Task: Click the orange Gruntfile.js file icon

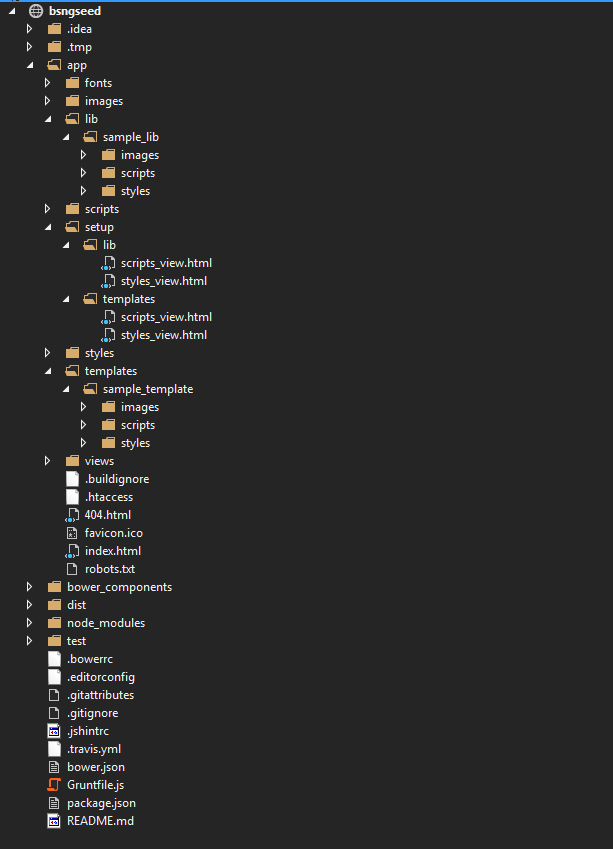Action: [x=54, y=784]
